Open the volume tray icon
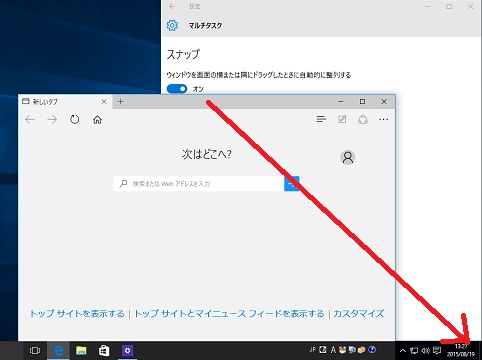 (x=425, y=351)
